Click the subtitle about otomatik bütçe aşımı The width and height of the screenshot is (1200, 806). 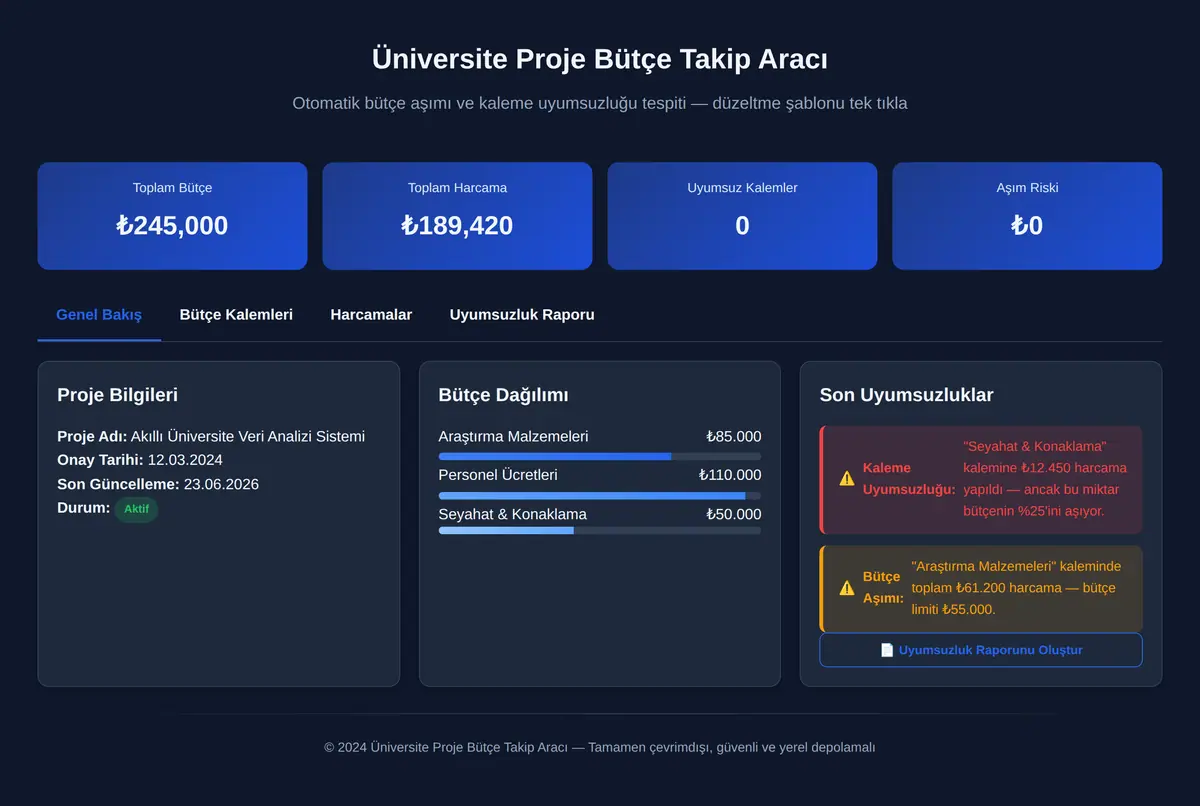(x=600, y=103)
